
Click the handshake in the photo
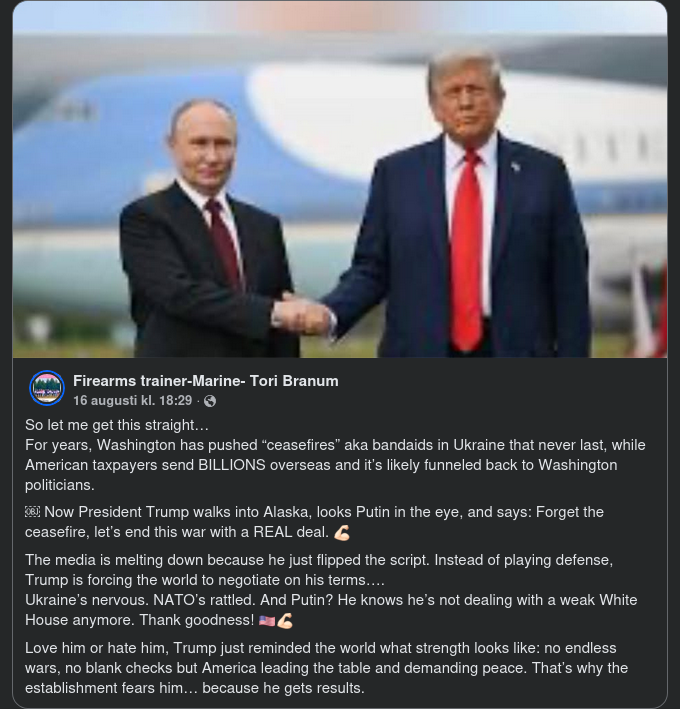[302, 313]
